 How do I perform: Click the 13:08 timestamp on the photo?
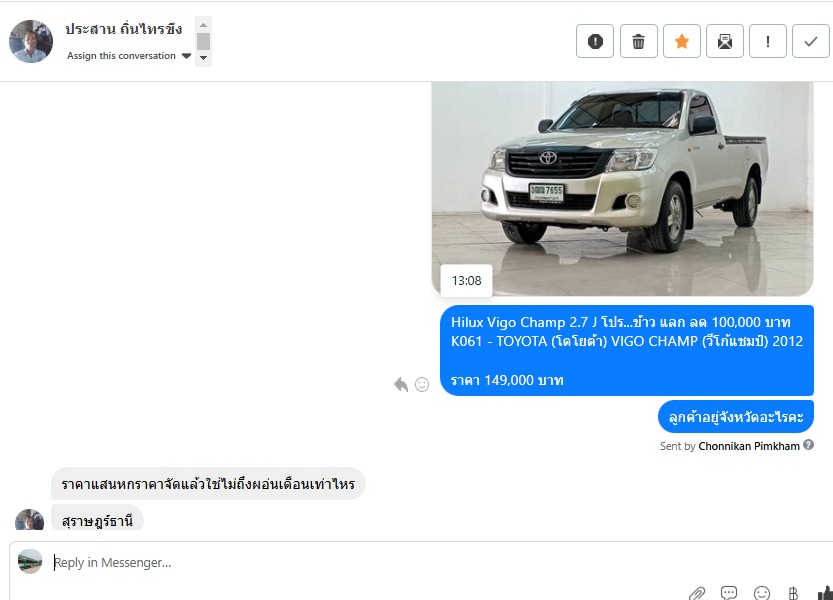[466, 281]
